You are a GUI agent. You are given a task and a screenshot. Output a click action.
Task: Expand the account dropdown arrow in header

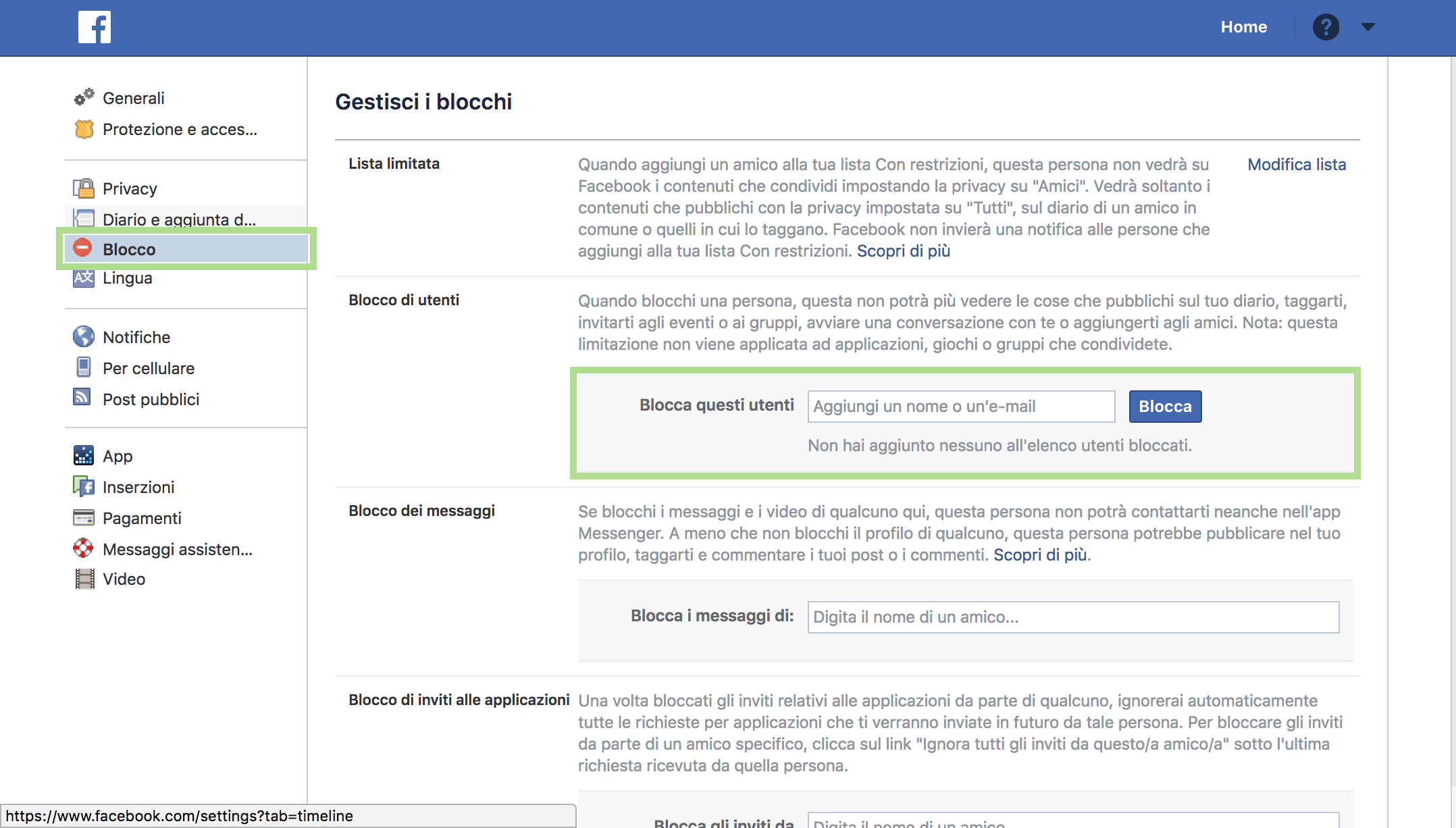pyautogui.click(x=1368, y=27)
